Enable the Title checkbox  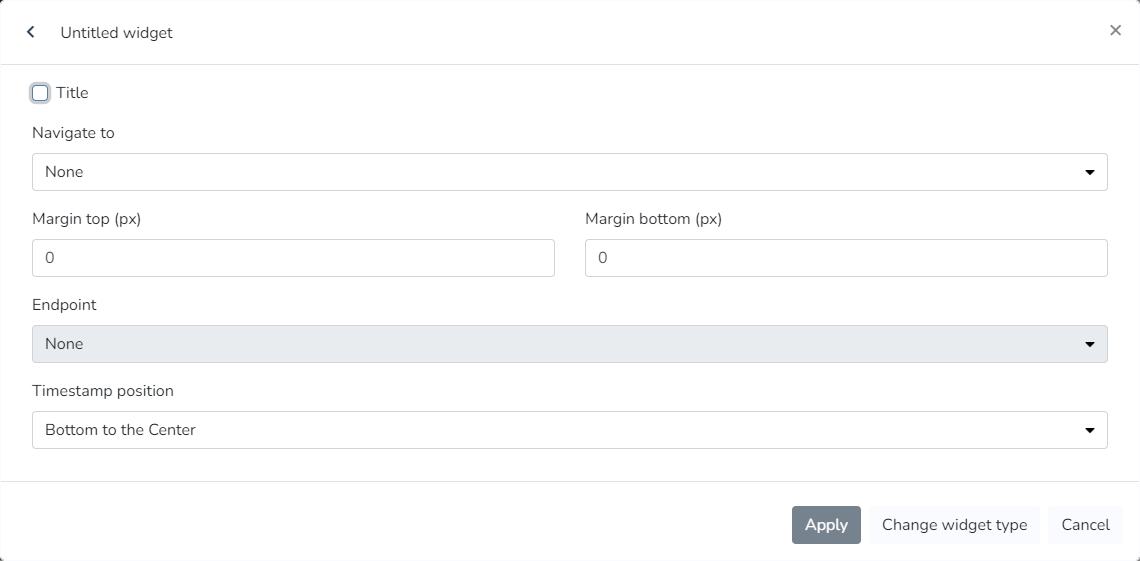tap(40, 93)
